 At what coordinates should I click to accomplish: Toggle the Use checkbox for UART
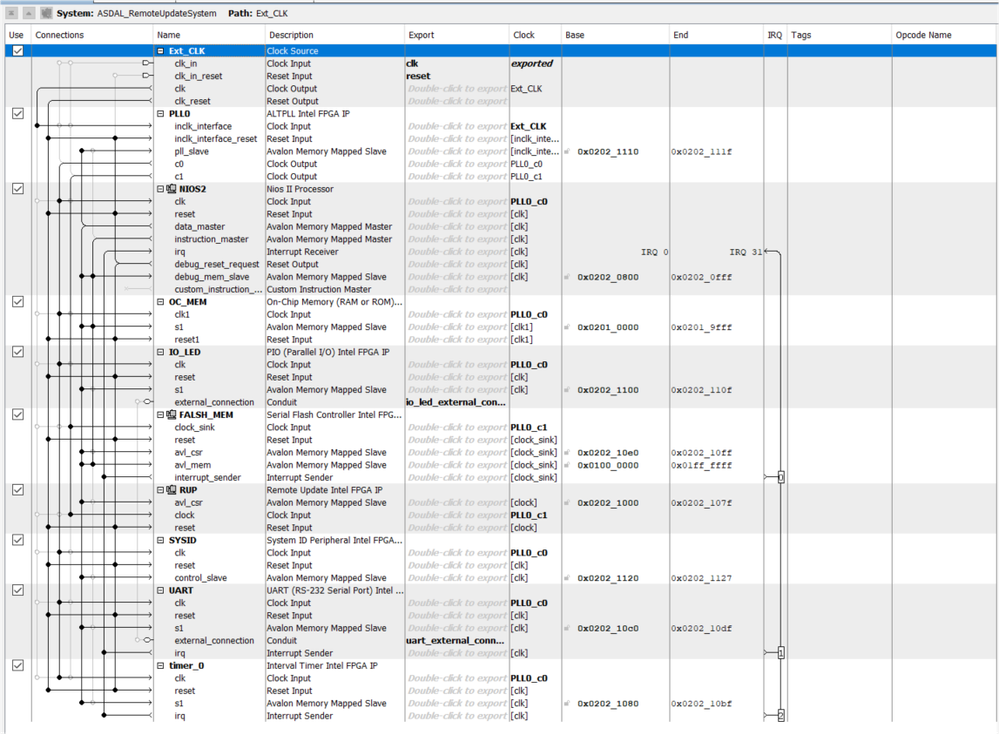click(18, 590)
